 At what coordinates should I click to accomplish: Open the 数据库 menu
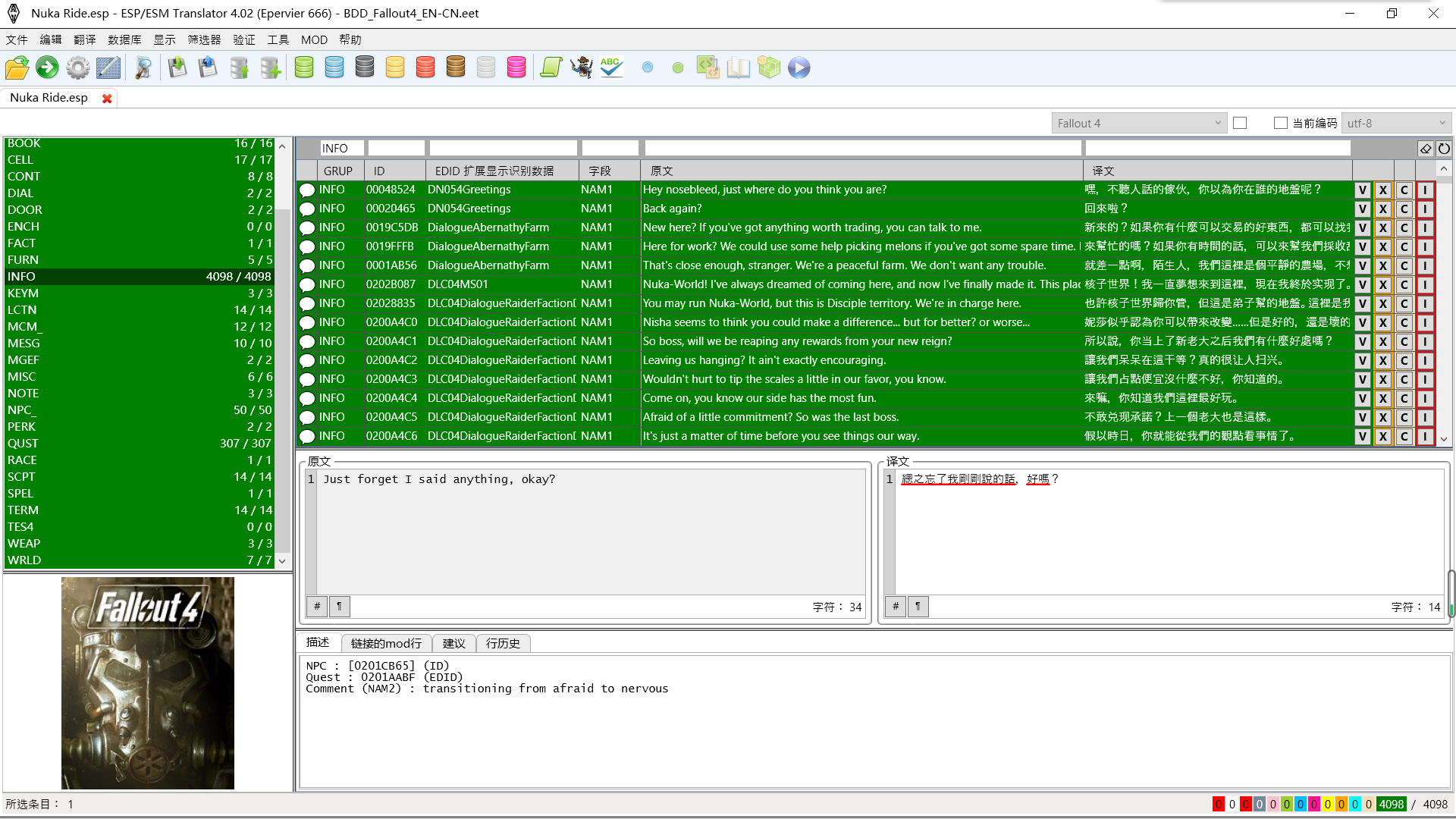coord(124,39)
